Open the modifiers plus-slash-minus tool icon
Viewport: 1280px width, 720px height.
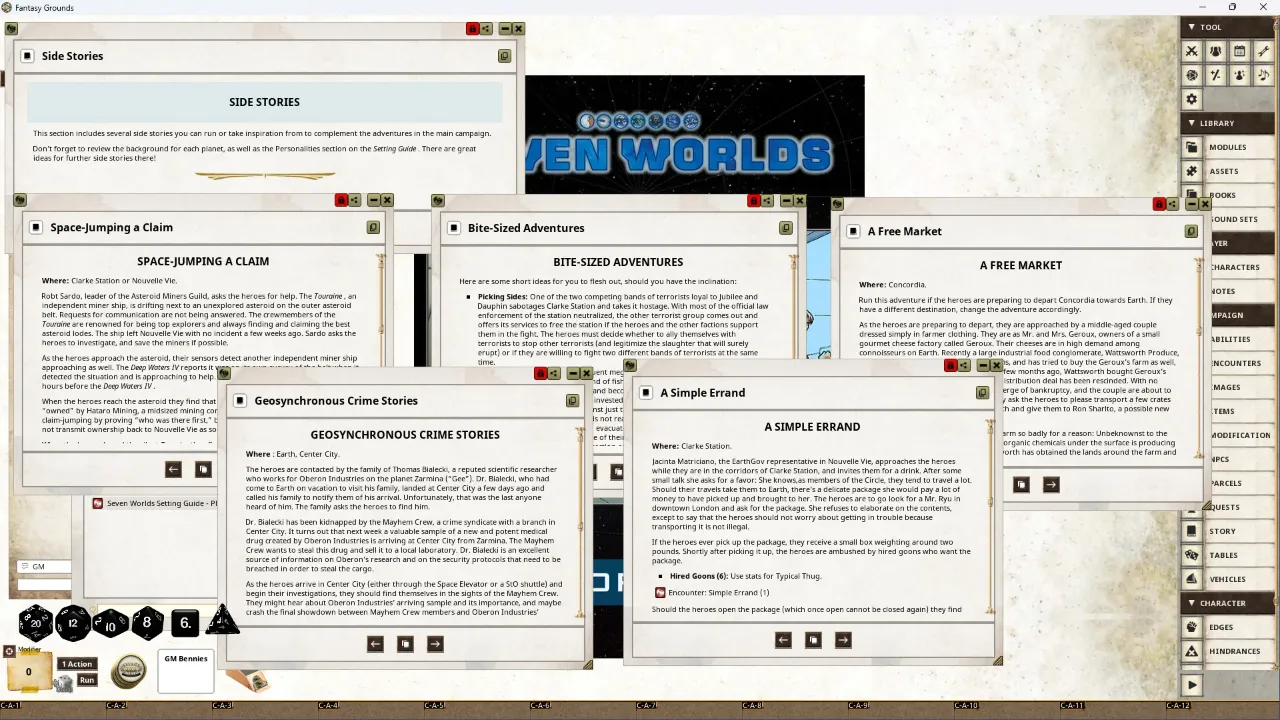[x=1215, y=75]
